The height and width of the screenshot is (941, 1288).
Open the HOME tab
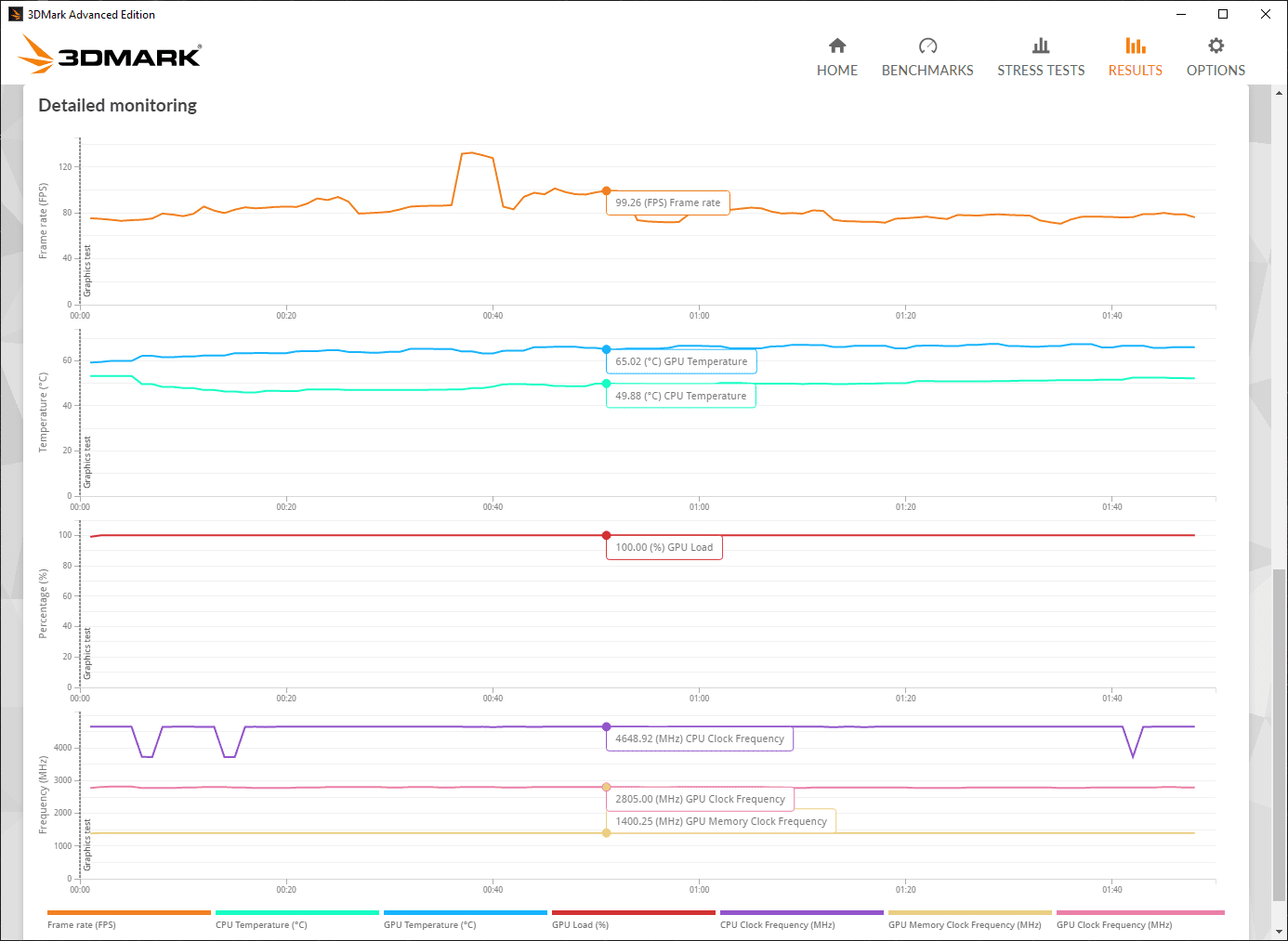(x=837, y=58)
